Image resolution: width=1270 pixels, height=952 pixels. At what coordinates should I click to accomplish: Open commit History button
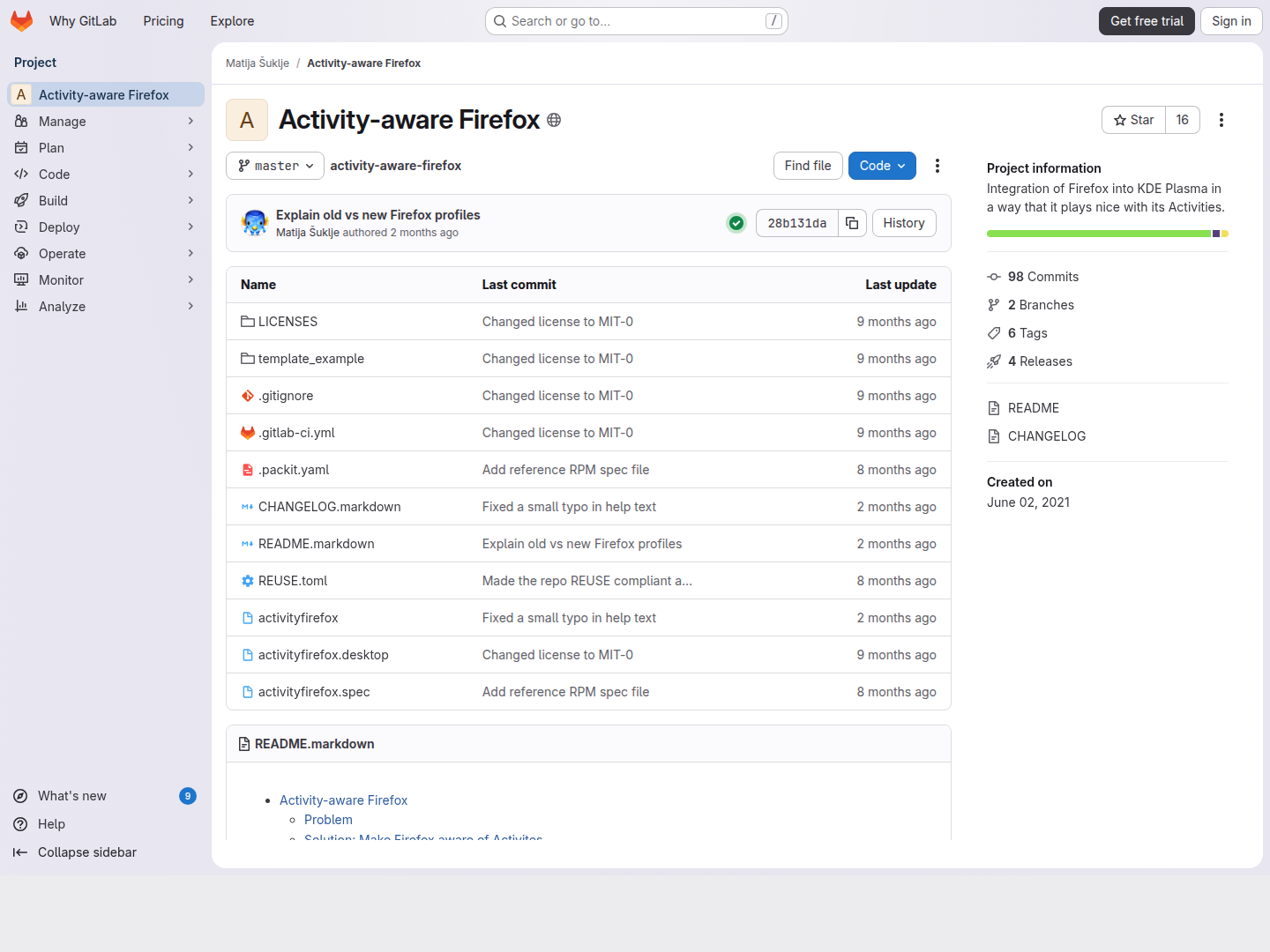pyautogui.click(x=904, y=223)
